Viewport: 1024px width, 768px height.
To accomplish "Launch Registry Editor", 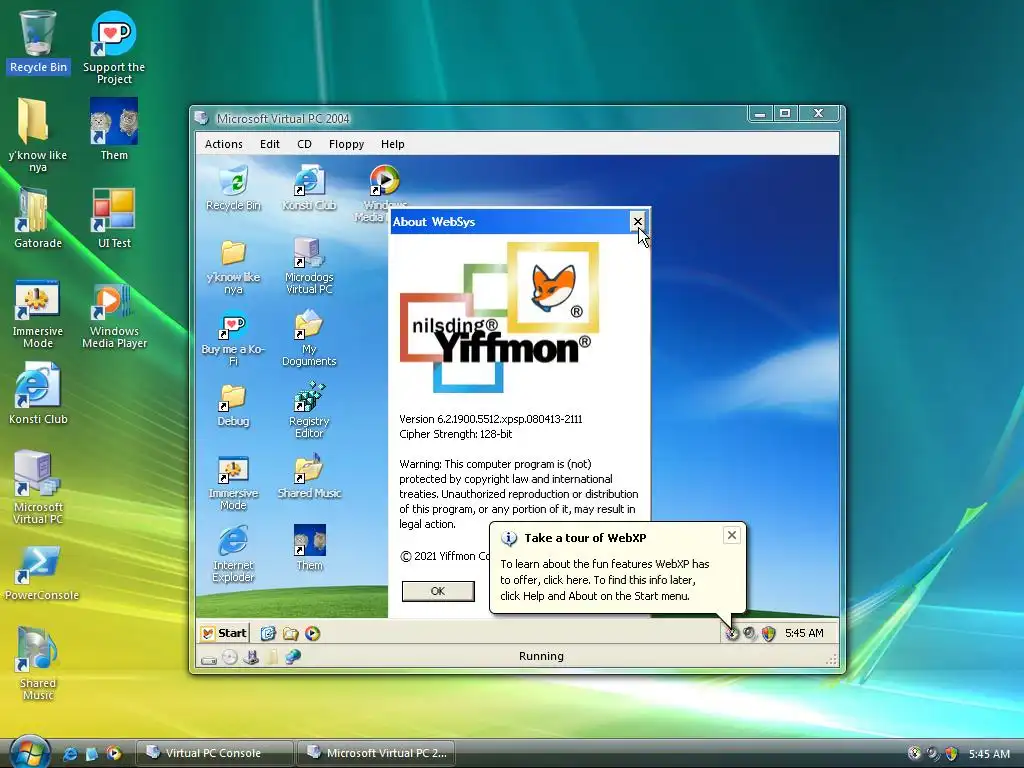I will pos(309,410).
